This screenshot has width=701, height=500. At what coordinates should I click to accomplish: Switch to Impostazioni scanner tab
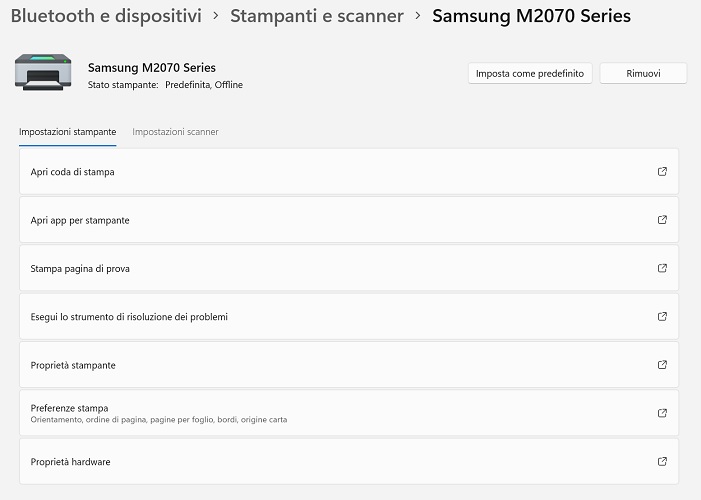[x=175, y=132]
